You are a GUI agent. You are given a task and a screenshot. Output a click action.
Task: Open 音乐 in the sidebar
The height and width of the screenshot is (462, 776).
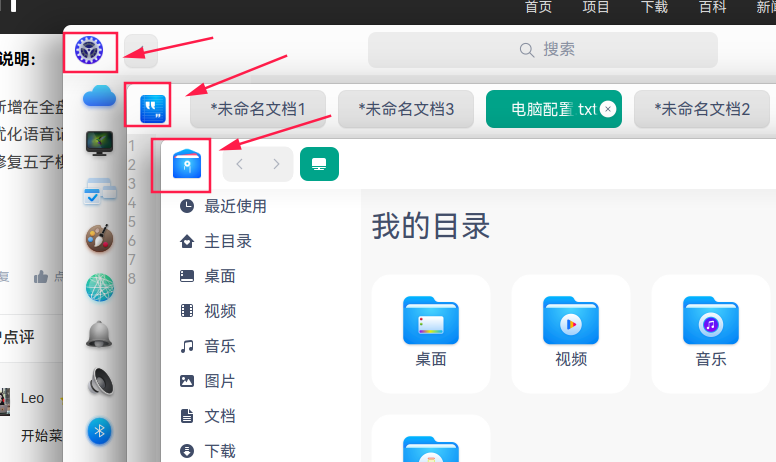coord(207,346)
